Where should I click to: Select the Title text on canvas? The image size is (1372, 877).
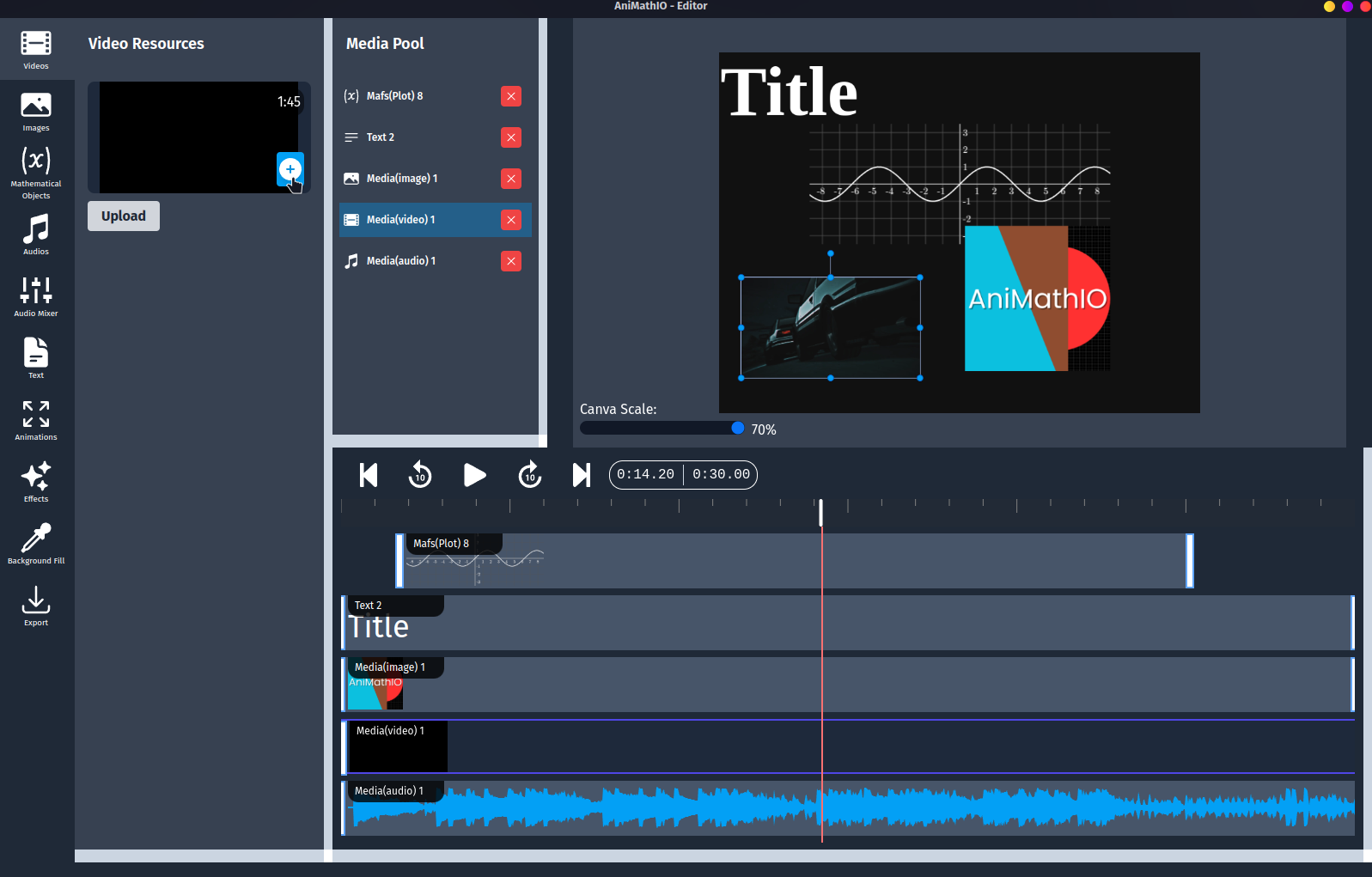pos(790,93)
